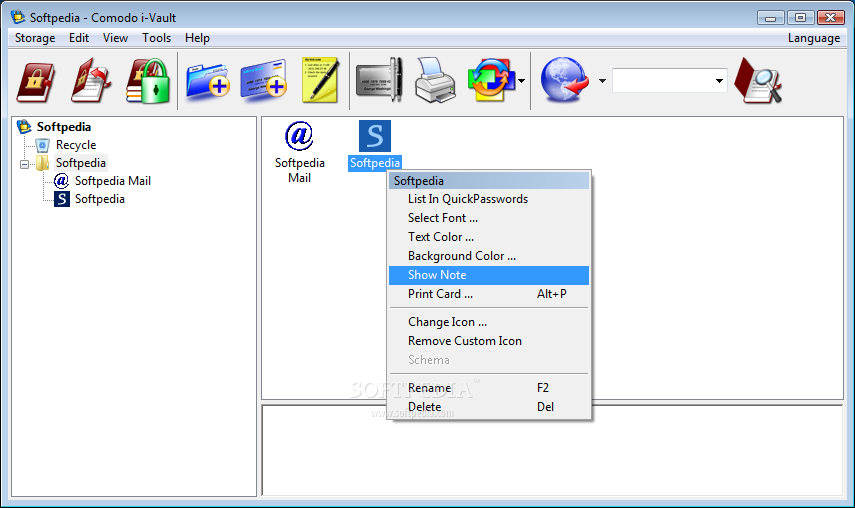
Task: Choose Print Card in context menu
Action: point(489,294)
